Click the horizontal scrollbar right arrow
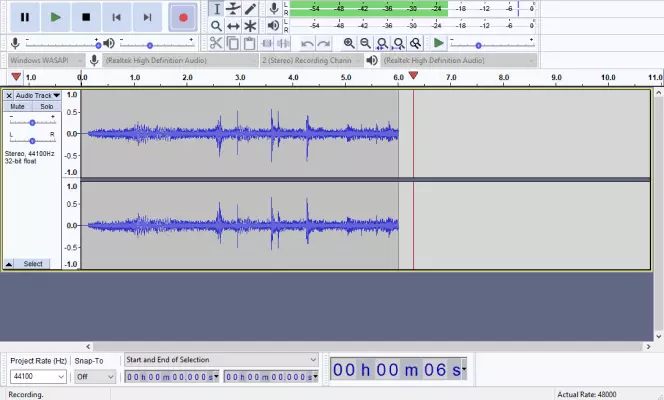This screenshot has height=400, width=664. click(x=648, y=347)
